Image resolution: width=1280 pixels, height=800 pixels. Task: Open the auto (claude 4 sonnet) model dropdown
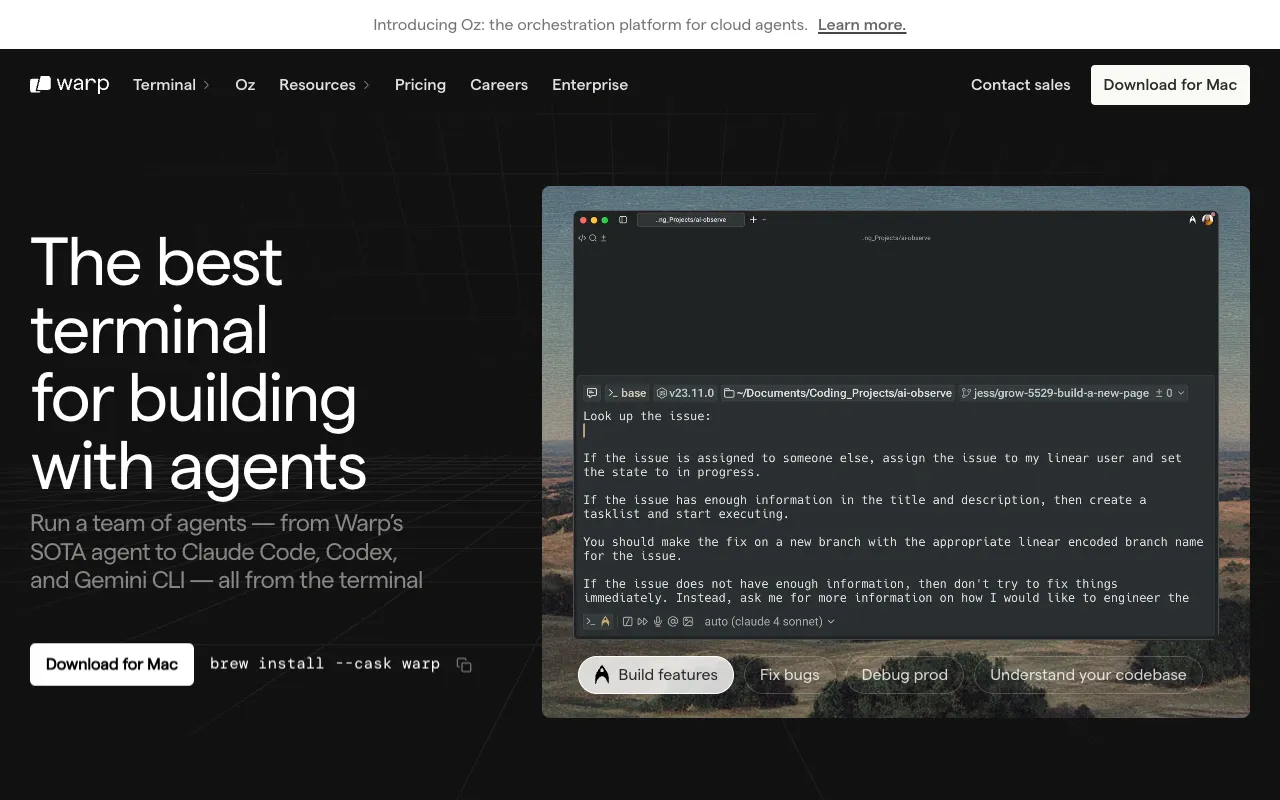(x=770, y=621)
